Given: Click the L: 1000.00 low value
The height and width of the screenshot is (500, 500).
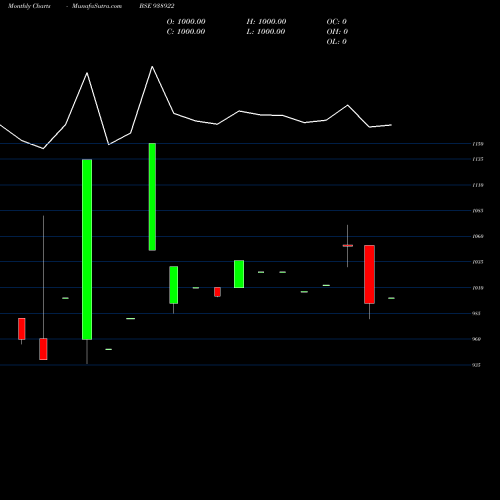Looking at the screenshot, I should point(266,32).
